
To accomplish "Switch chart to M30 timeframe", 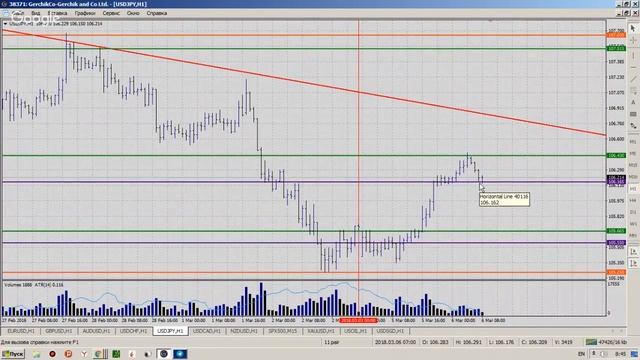I will [x=633, y=177].
